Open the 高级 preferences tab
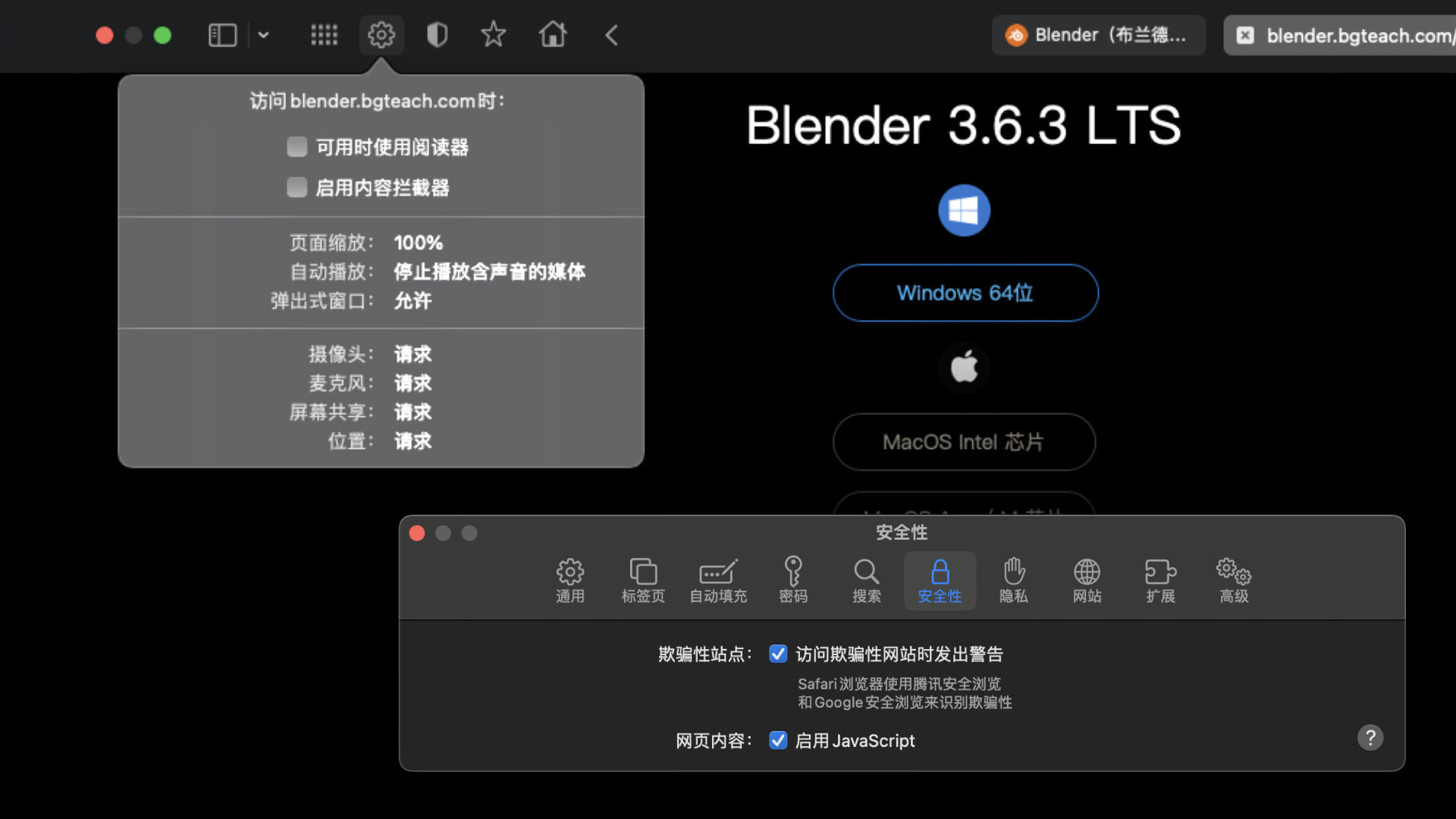The width and height of the screenshot is (1456, 819). point(1234,580)
